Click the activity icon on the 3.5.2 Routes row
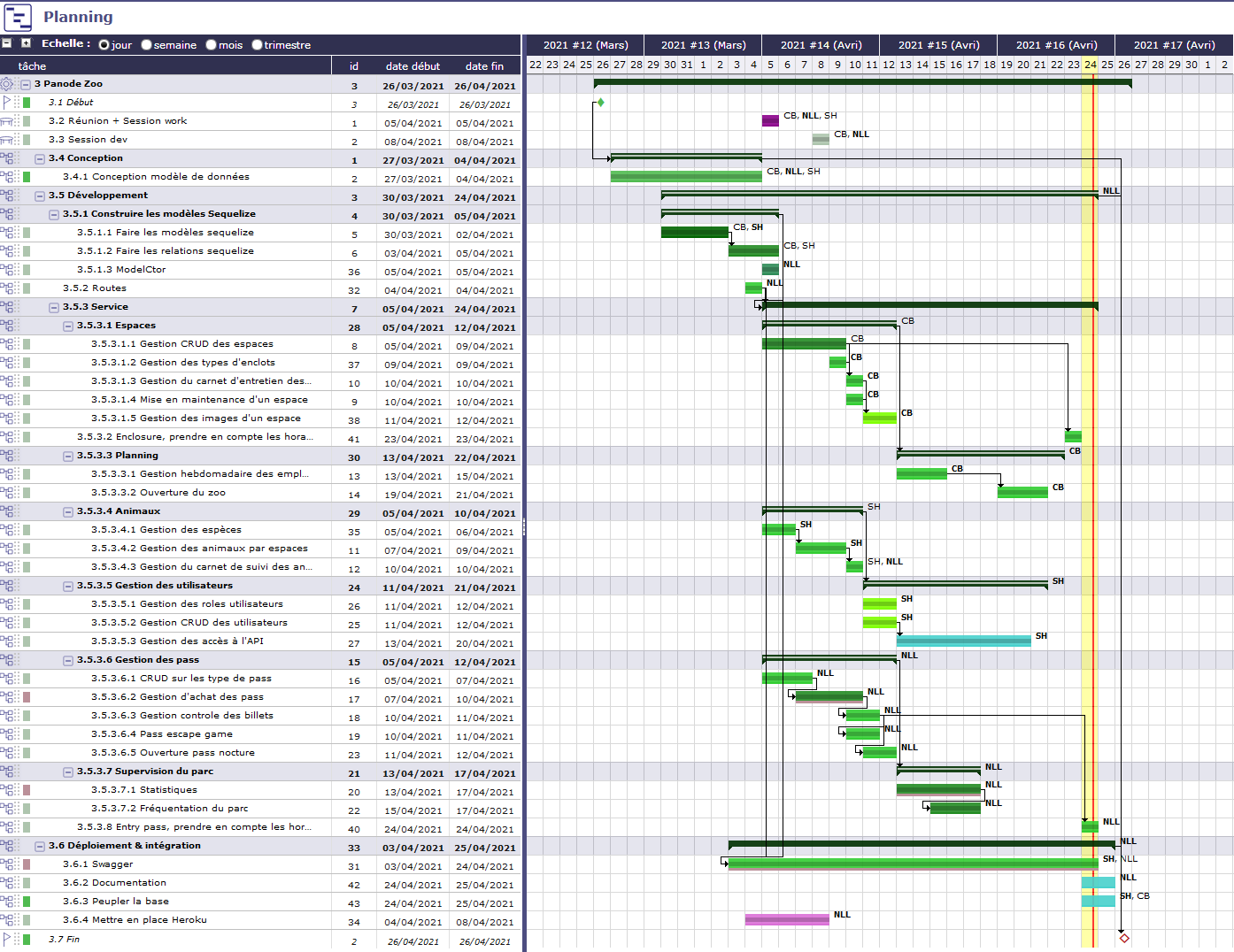Screen dimensions: 1234x952 (x=8, y=288)
